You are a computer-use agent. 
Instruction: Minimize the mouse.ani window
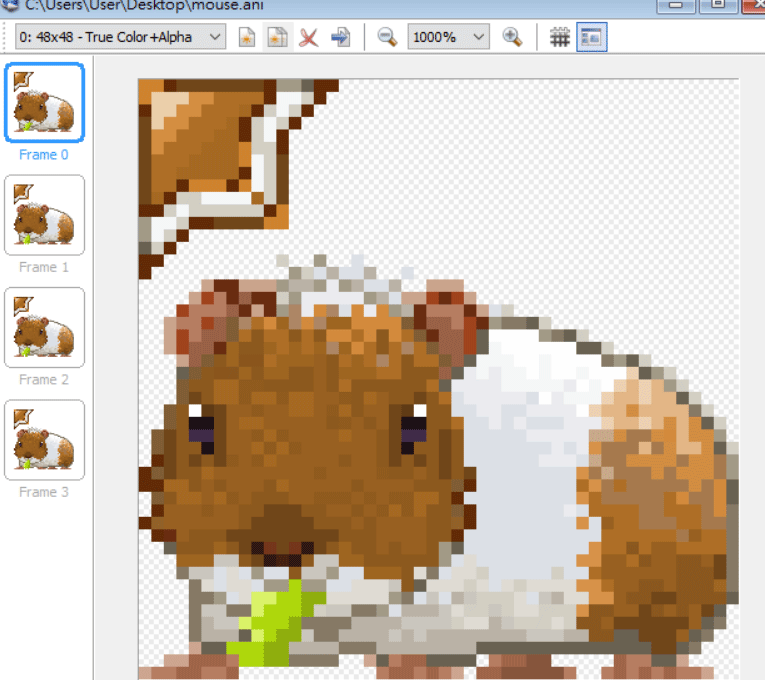[x=675, y=5]
